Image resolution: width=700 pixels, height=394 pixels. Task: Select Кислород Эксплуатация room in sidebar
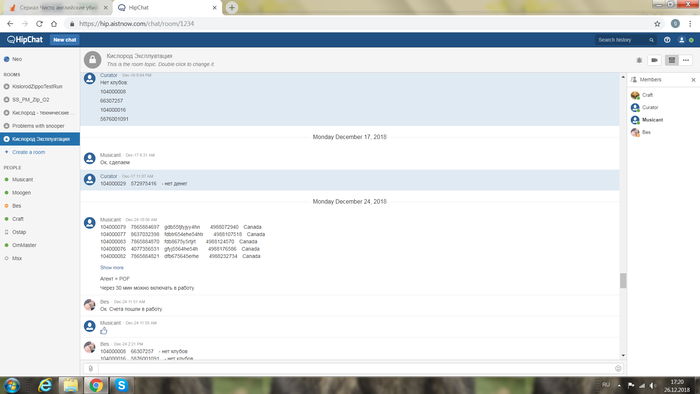pyautogui.click(x=40, y=139)
